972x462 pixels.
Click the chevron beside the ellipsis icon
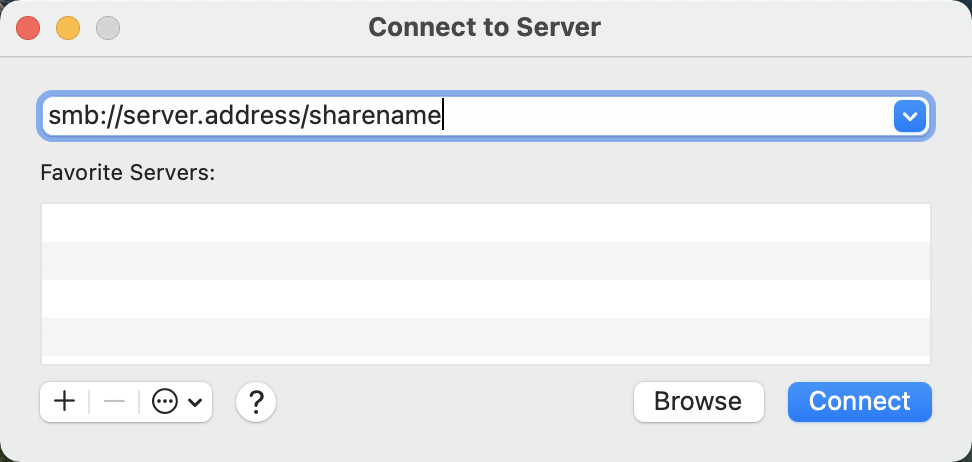click(195, 403)
